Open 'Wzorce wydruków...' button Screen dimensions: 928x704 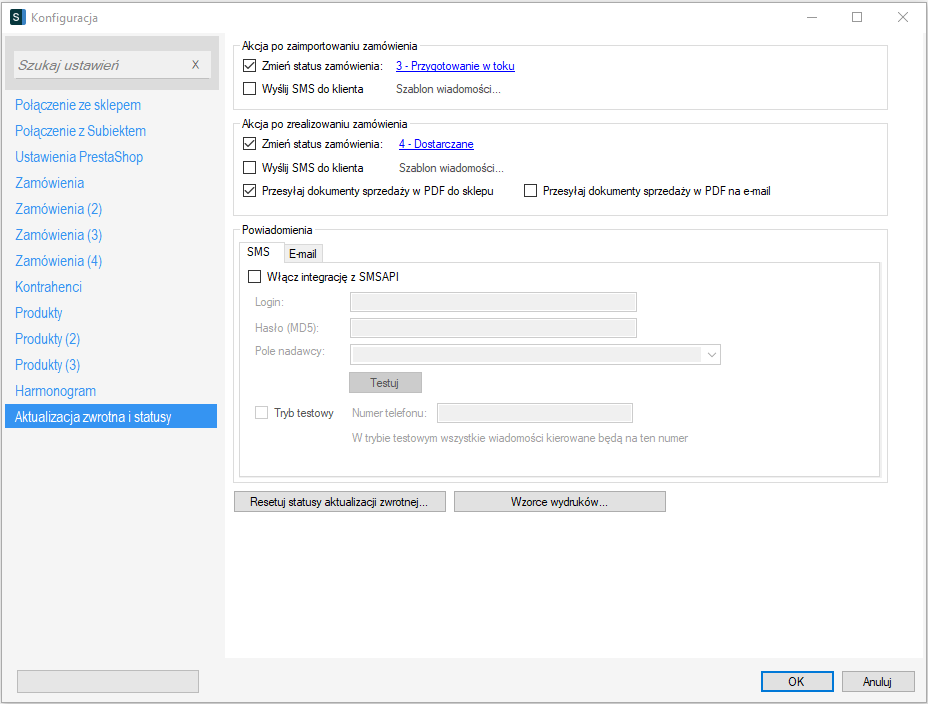point(559,502)
